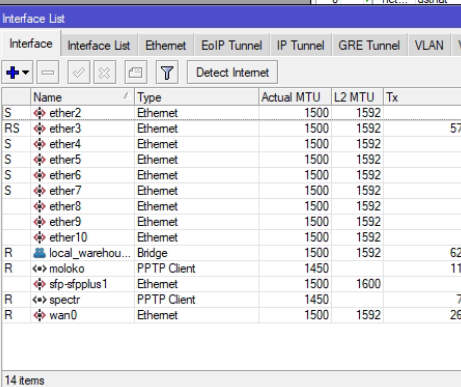Open the IP Tunnel tab
Viewport: 461px width, 387px height.
click(x=300, y=45)
